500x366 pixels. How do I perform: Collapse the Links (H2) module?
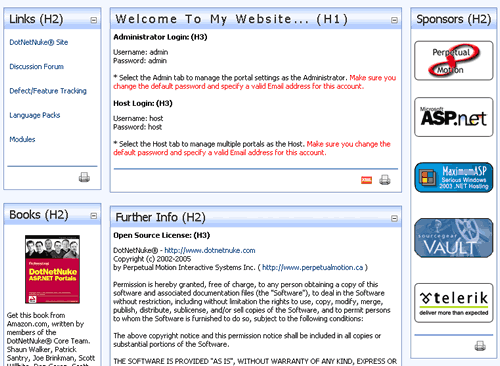tap(94, 20)
